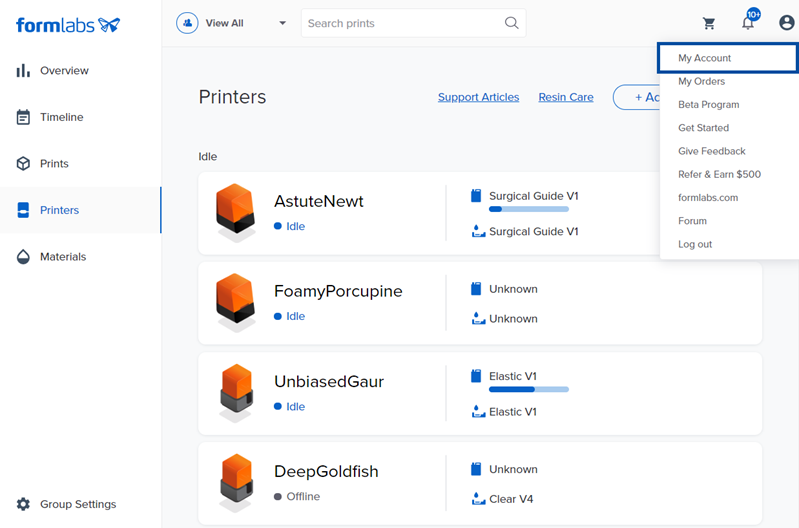Select Log out
The image size is (799, 528).
pyautogui.click(x=695, y=244)
